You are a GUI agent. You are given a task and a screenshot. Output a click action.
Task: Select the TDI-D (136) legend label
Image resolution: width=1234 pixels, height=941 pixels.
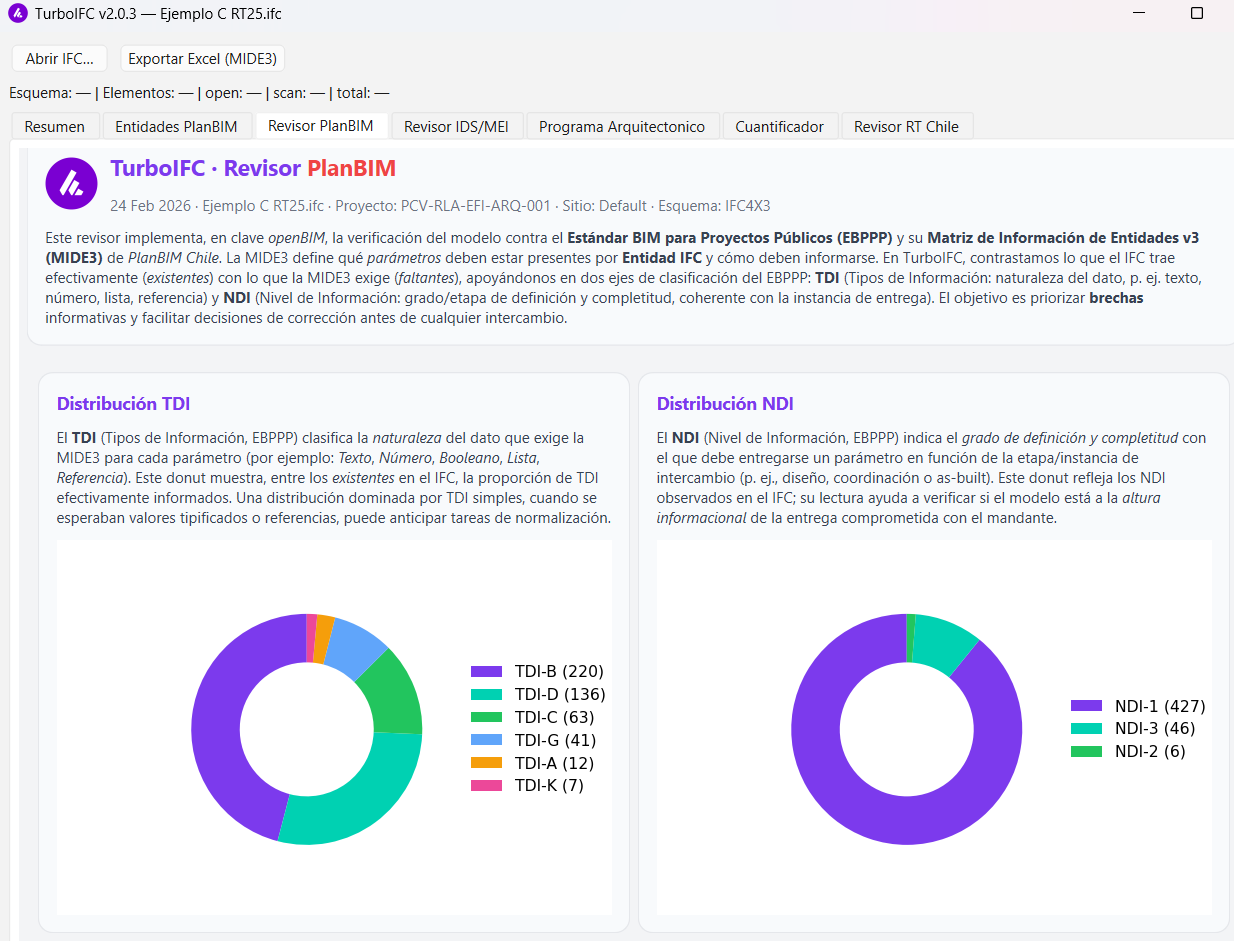tap(560, 694)
